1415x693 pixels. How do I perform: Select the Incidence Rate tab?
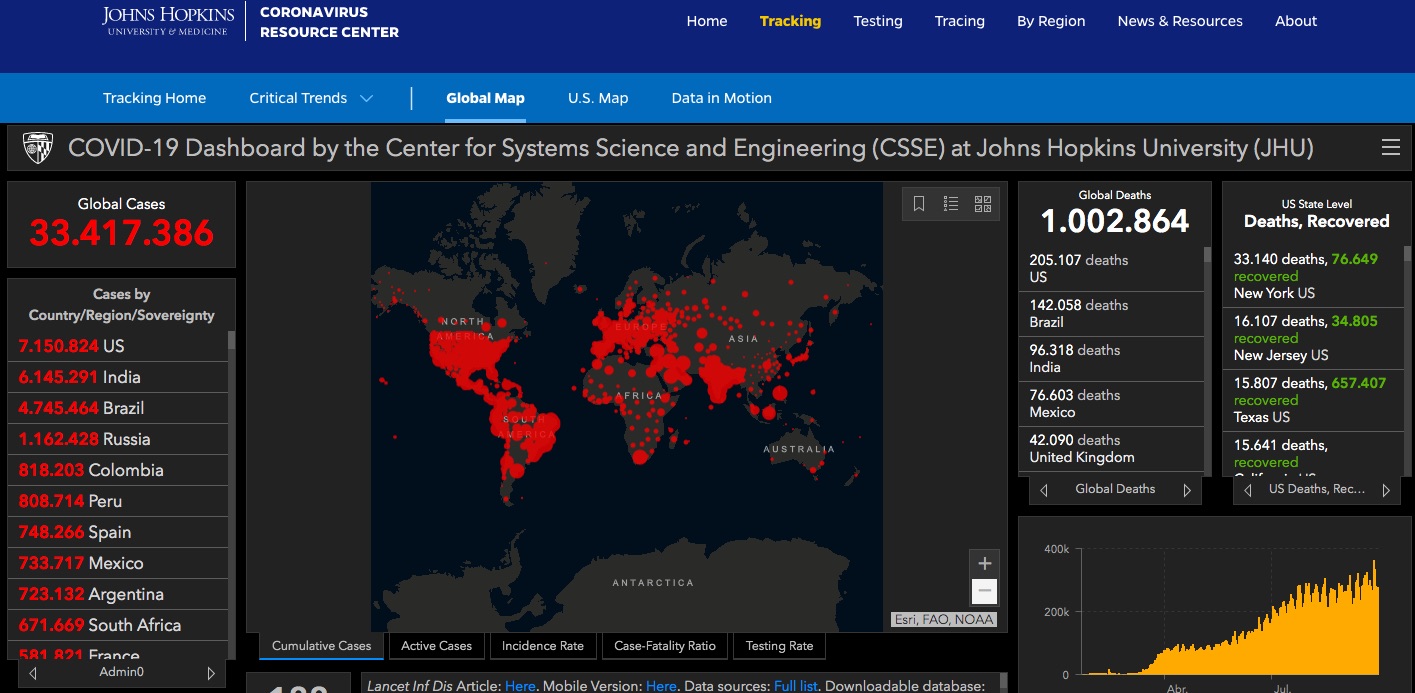coord(542,646)
